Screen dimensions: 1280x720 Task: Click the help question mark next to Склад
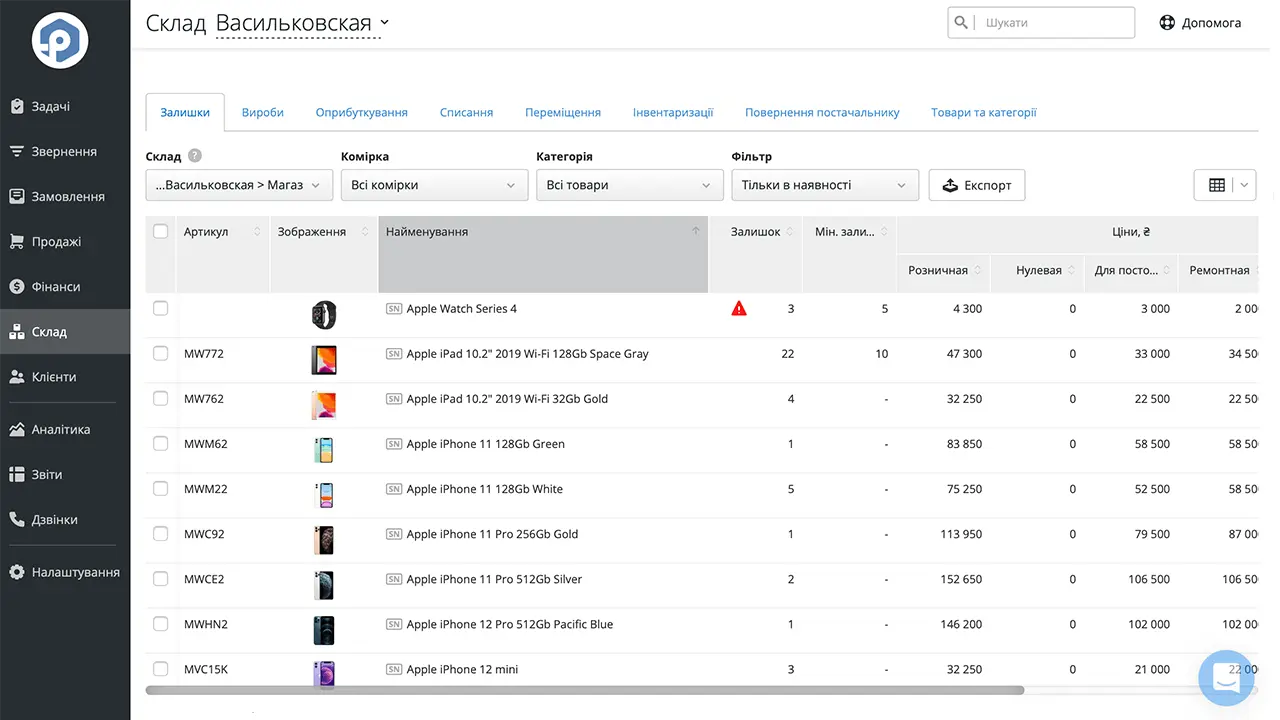(x=195, y=156)
